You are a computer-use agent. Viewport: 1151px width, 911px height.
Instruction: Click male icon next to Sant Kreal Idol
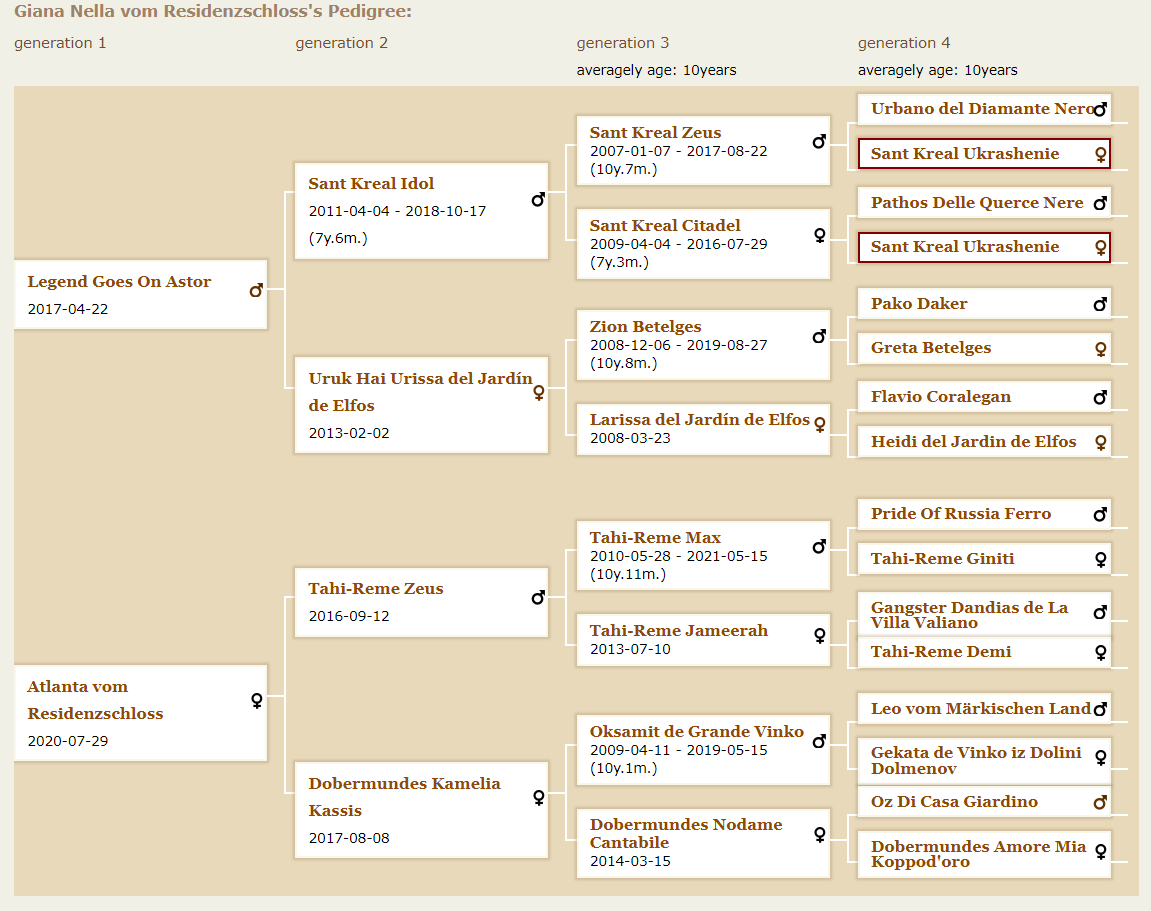(x=538, y=200)
